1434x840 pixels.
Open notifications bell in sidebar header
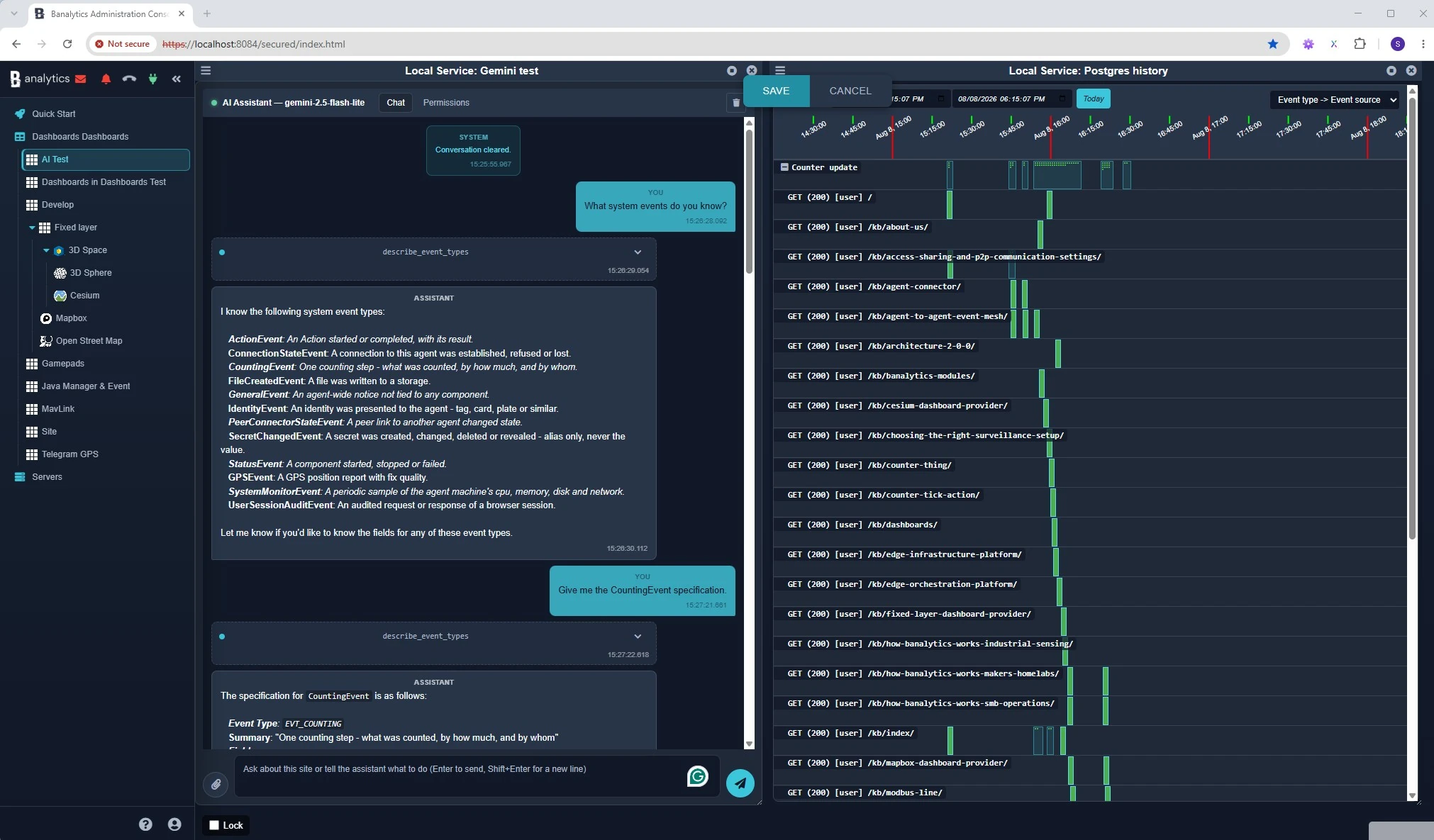coord(106,79)
